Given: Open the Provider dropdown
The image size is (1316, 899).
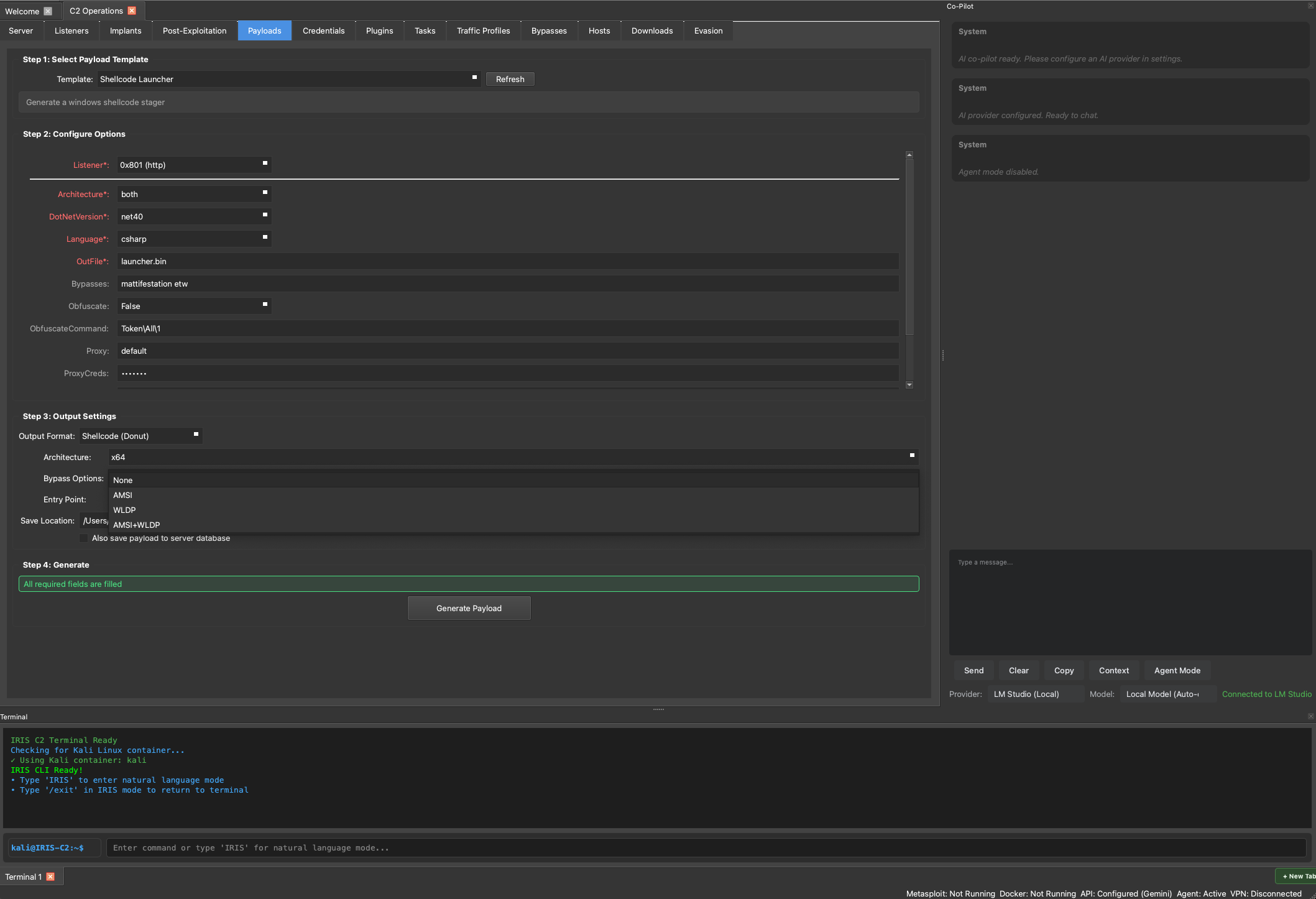Looking at the screenshot, I should pyautogui.click(x=1035, y=694).
